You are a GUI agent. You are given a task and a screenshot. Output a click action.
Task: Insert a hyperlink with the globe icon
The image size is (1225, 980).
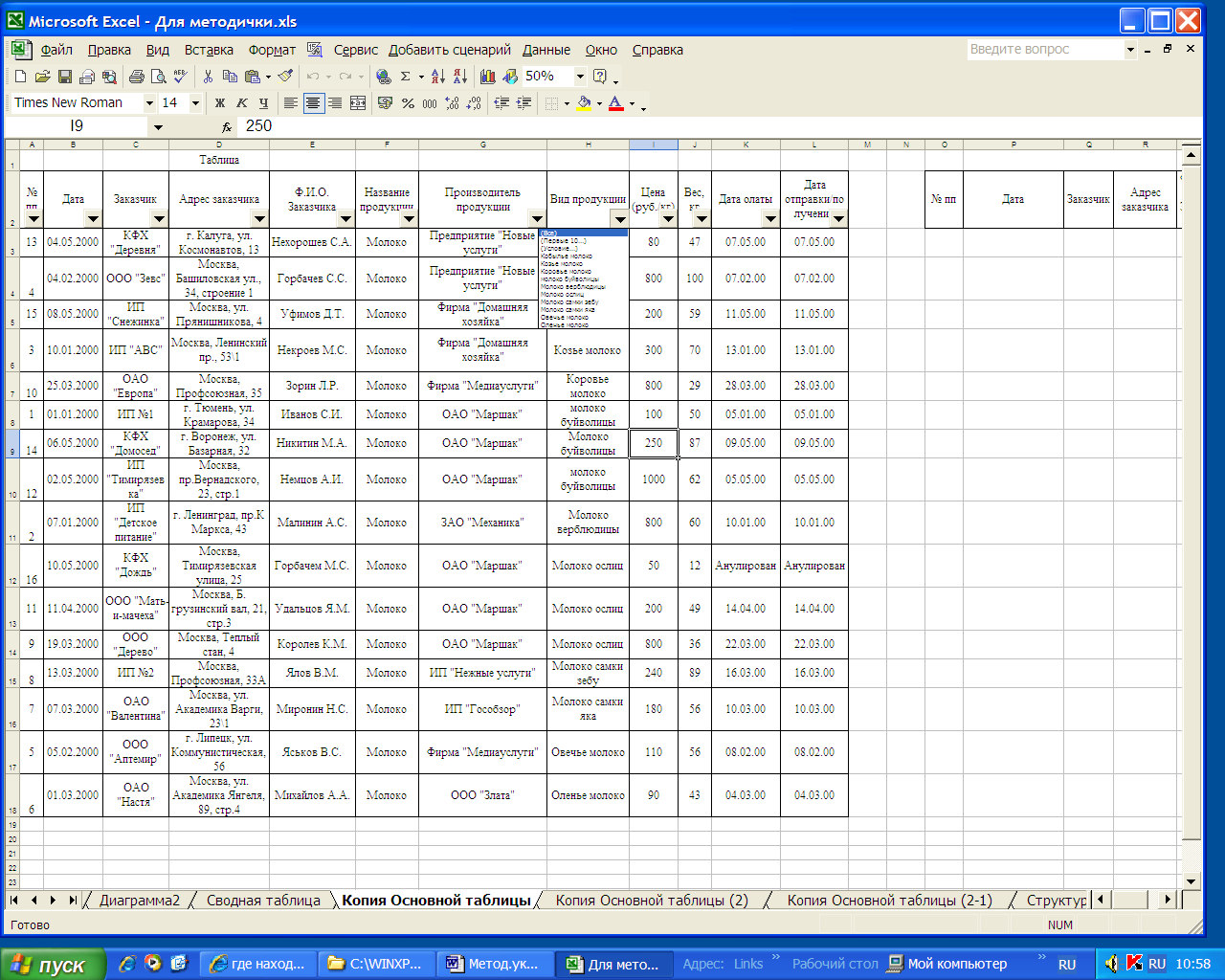point(384,77)
